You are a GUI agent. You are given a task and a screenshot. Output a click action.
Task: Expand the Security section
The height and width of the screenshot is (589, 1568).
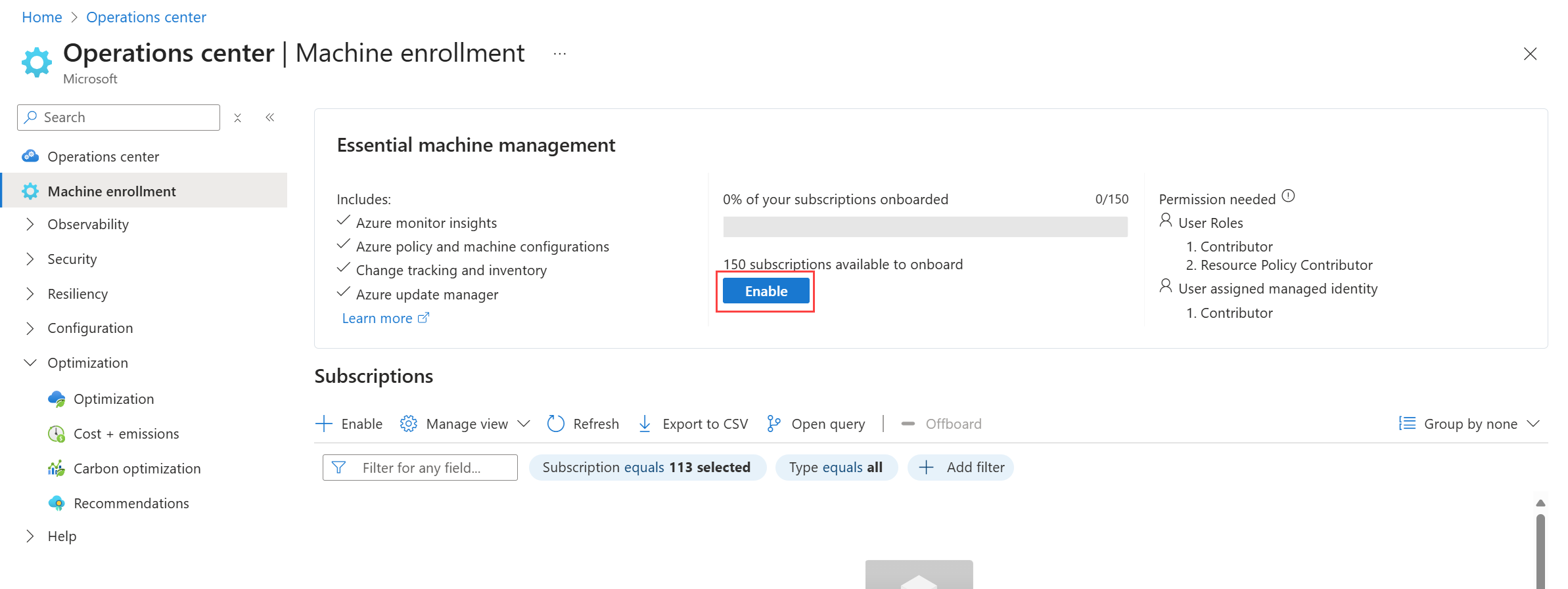click(30, 259)
